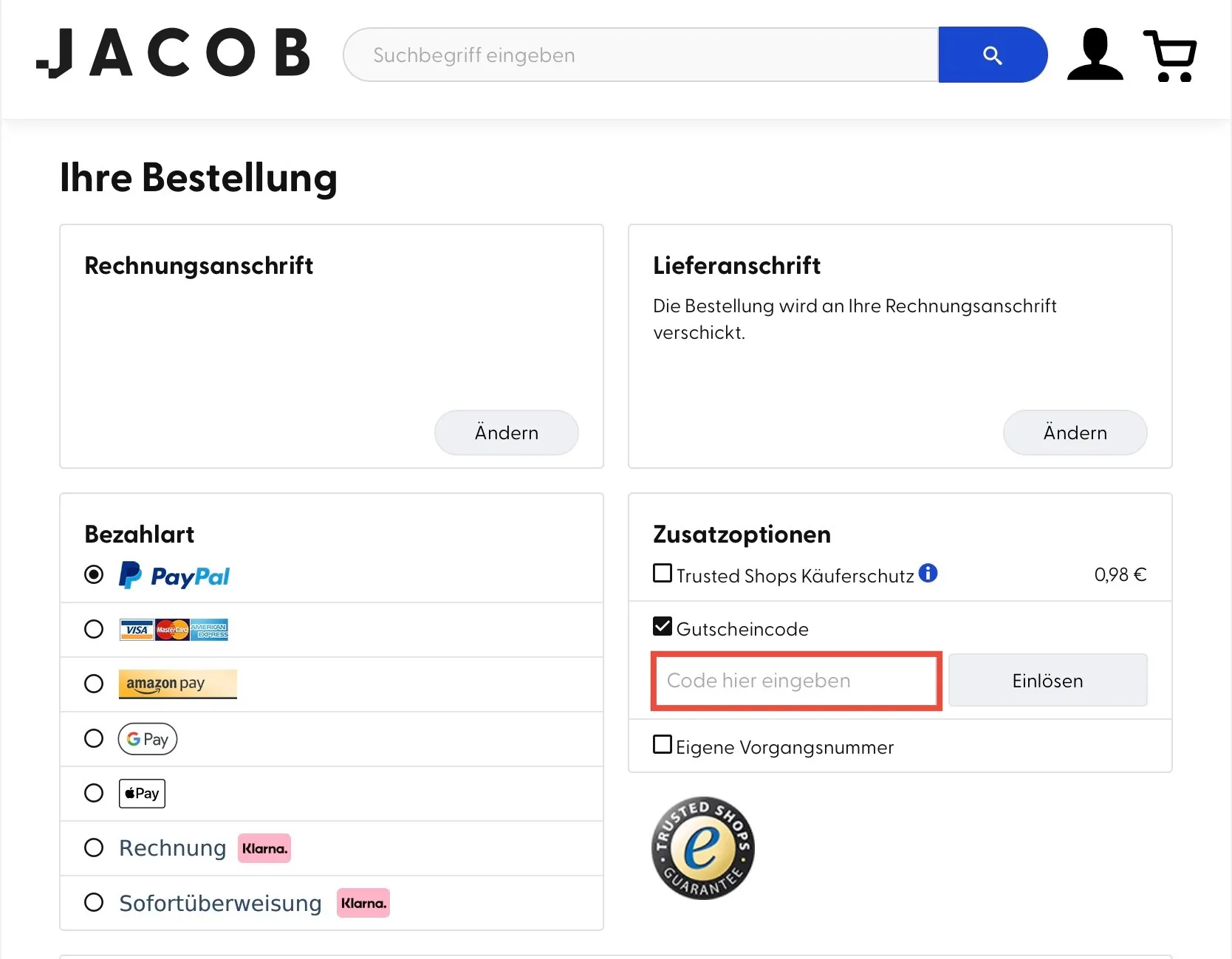Open the user account icon
The image size is (1232, 959).
[1095, 54]
